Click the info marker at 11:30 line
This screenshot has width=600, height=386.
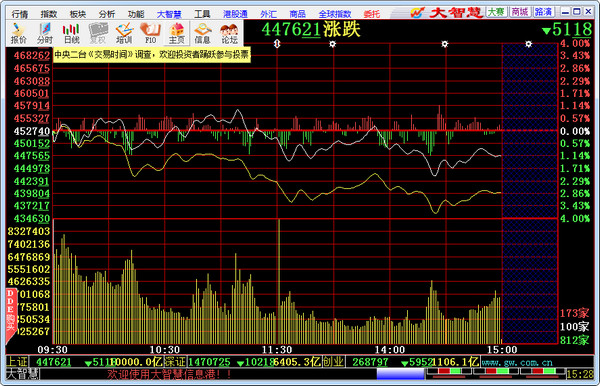[277, 44]
